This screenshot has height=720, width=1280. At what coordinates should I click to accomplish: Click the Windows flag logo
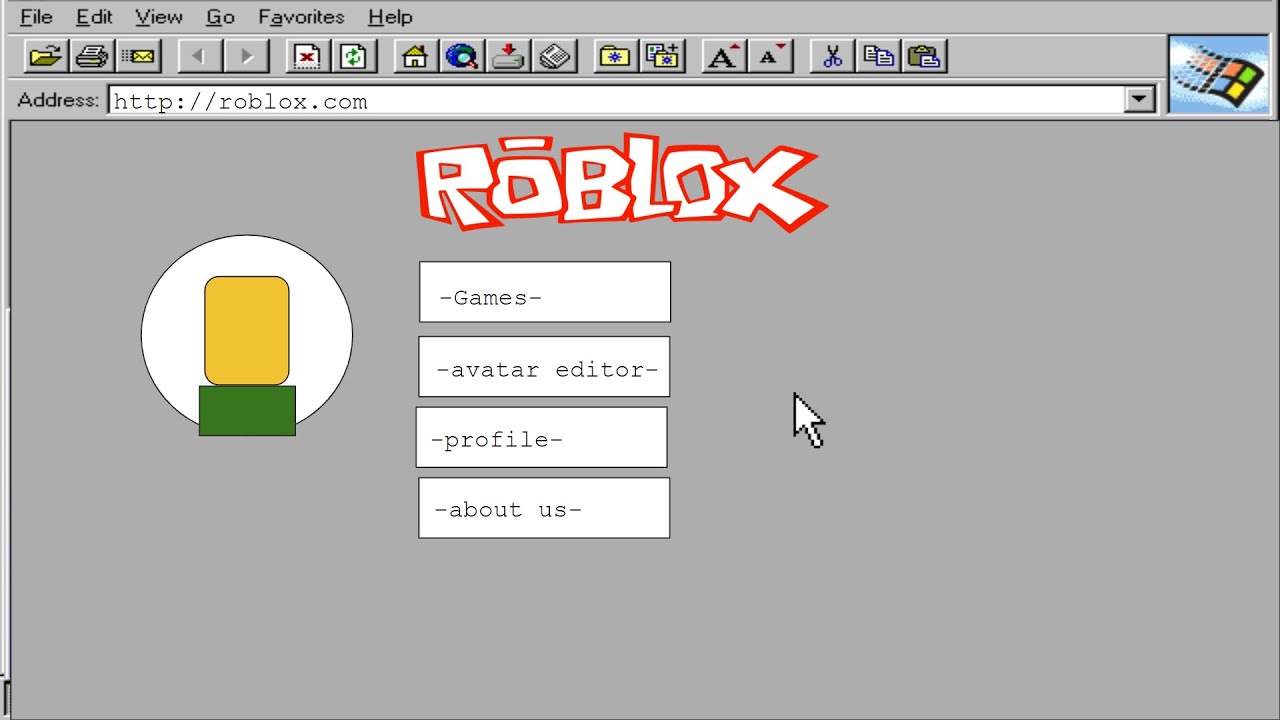coord(1218,75)
